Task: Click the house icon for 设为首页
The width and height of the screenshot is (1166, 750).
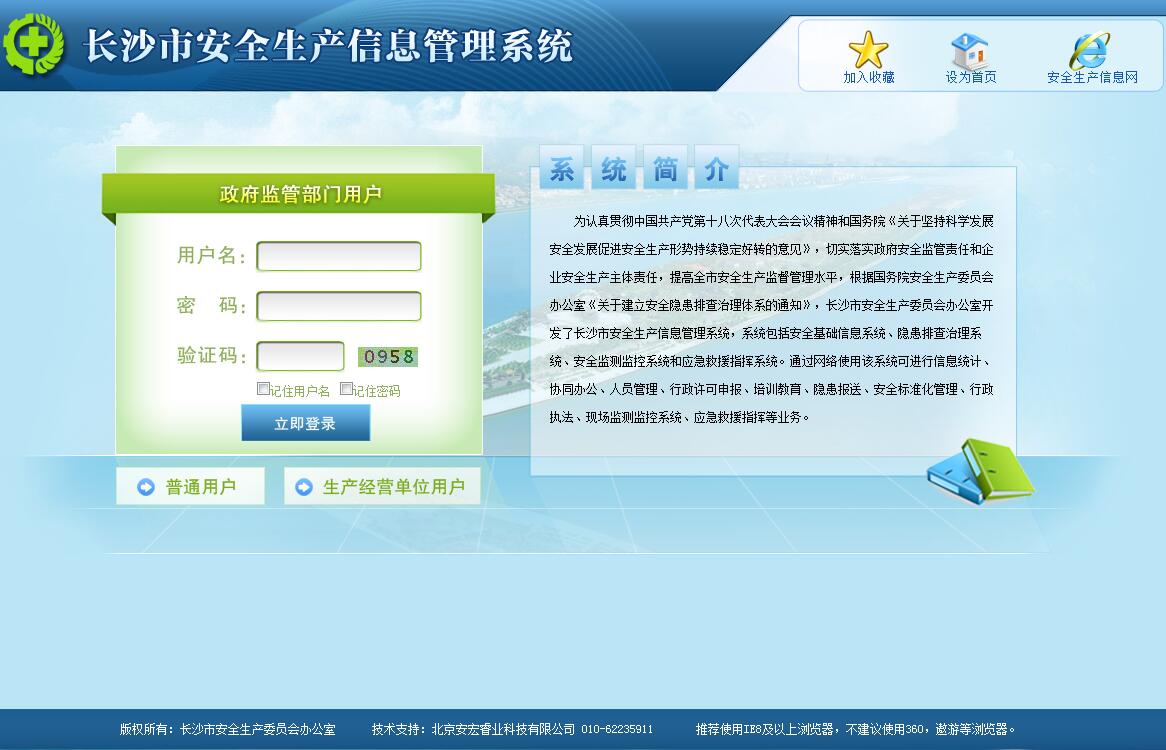Action: [970, 50]
